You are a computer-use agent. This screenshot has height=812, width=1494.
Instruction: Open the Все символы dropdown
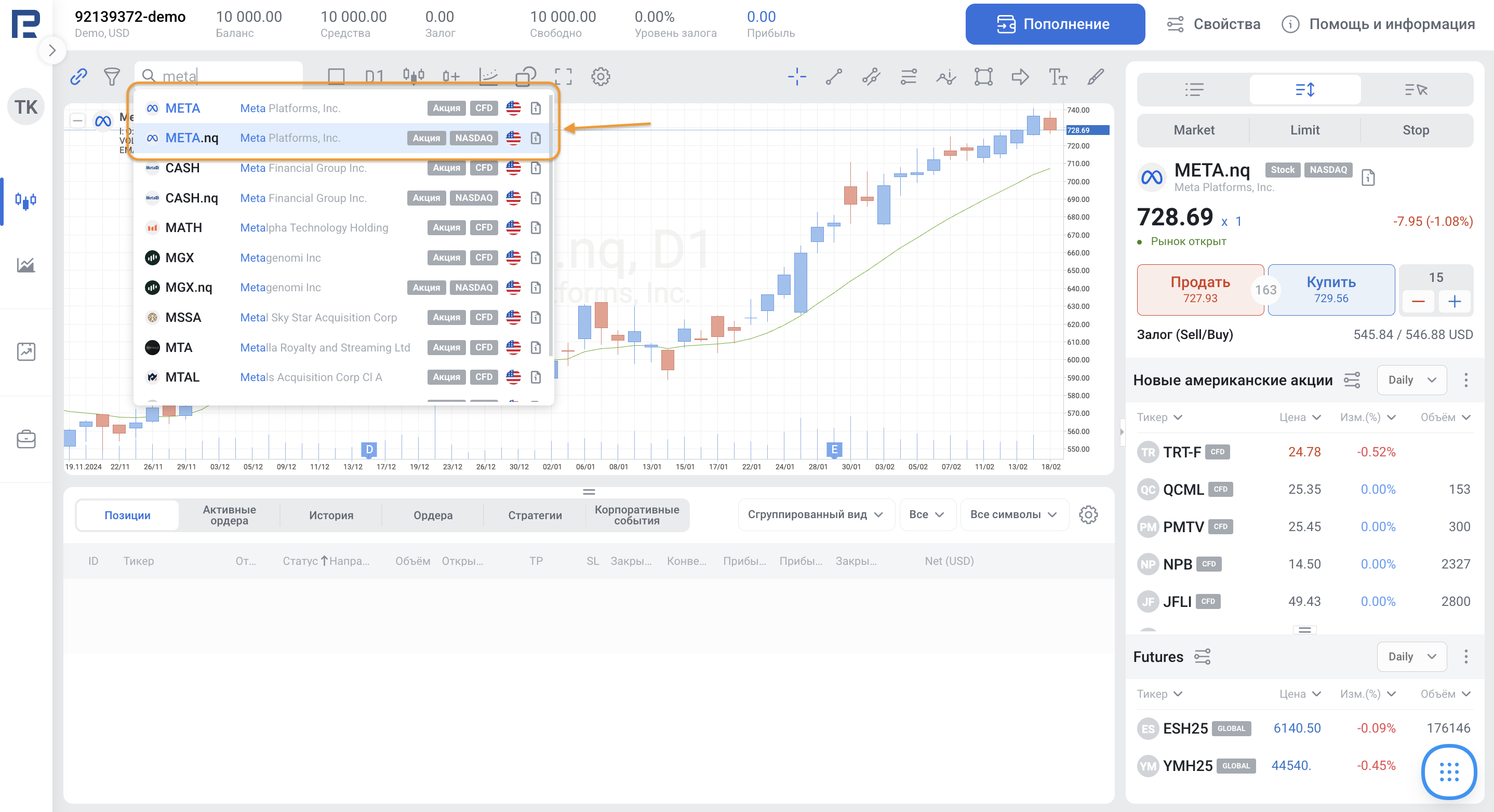point(1013,514)
